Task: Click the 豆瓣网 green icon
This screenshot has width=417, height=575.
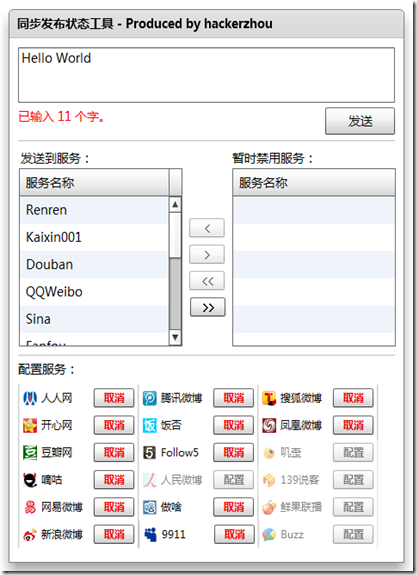Action: coord(30,453)
